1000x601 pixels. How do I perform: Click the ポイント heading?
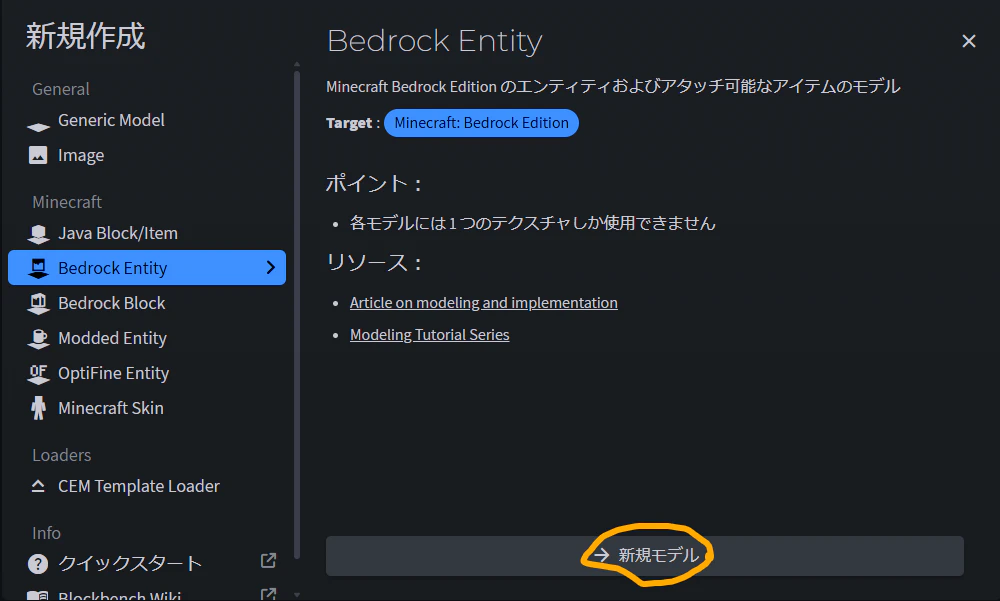click(374, 184)
